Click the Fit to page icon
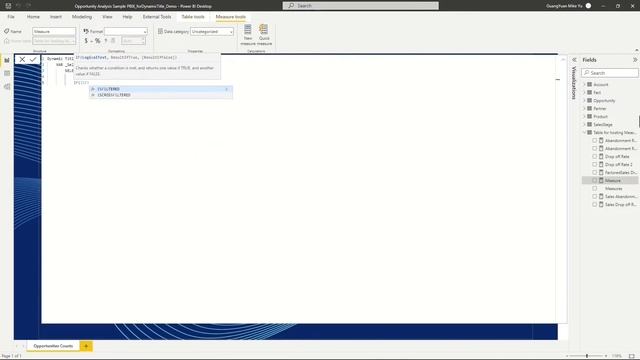The width and height of the screenshot is (640, 360). coord(632,356)
